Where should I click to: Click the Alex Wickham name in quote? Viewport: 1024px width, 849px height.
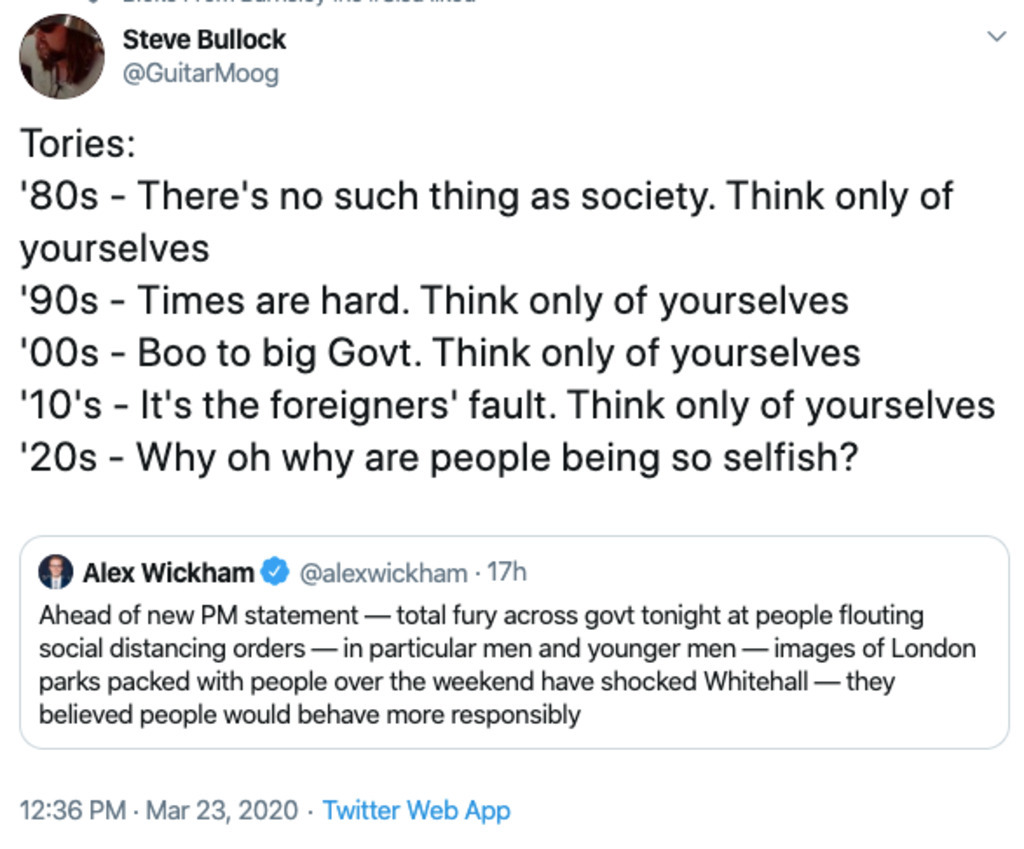(x=168, y=573)
